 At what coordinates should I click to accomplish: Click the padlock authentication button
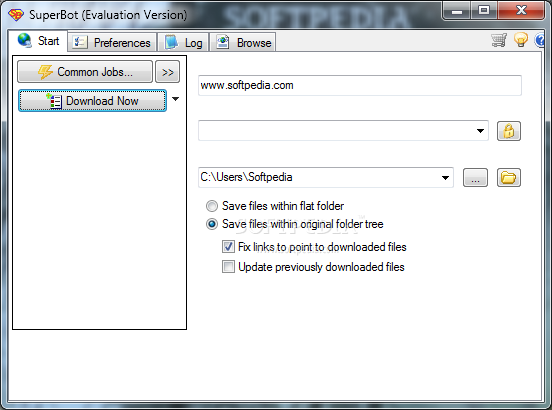[509, 131]
